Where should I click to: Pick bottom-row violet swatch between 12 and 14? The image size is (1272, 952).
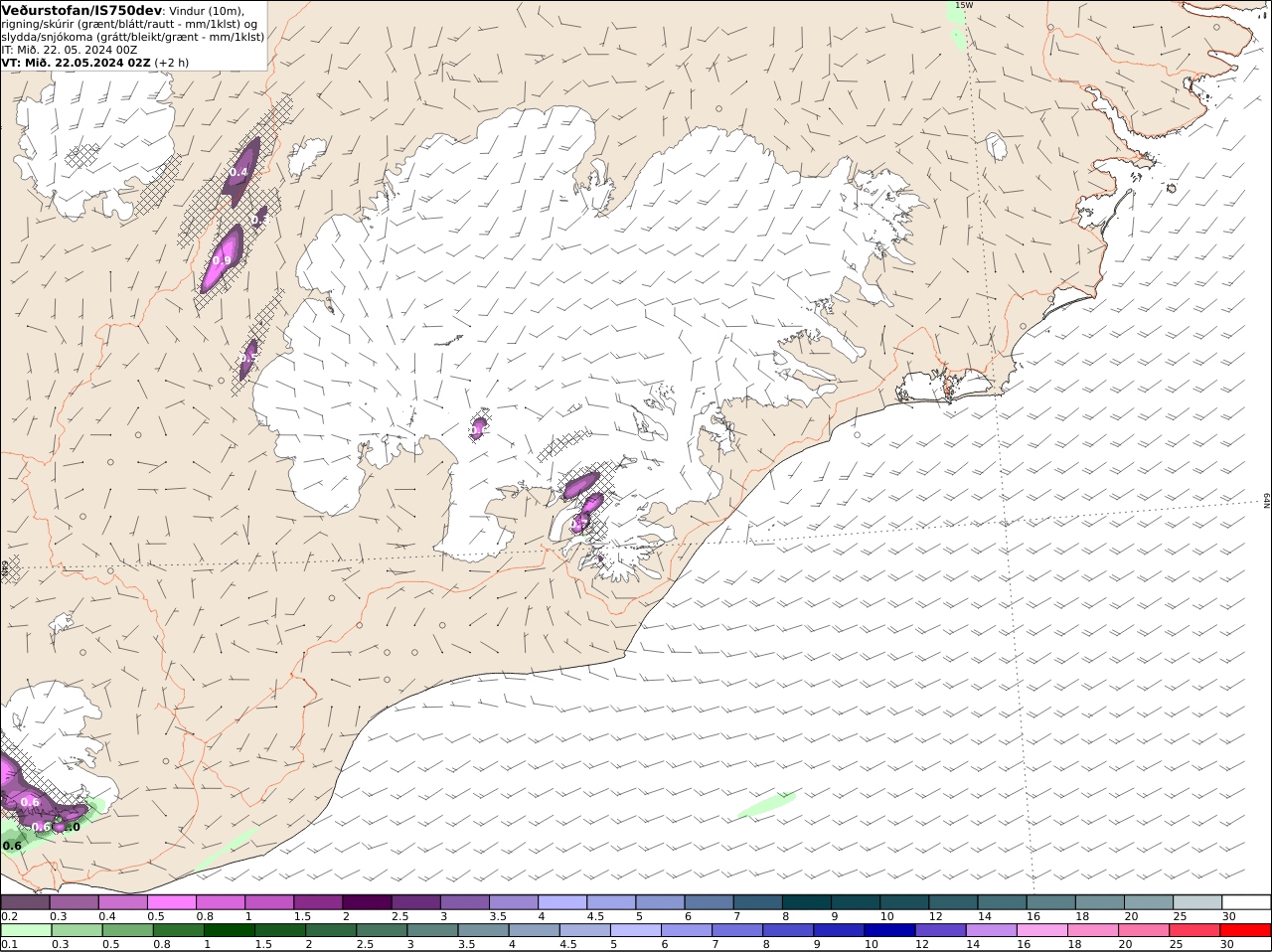941,931
